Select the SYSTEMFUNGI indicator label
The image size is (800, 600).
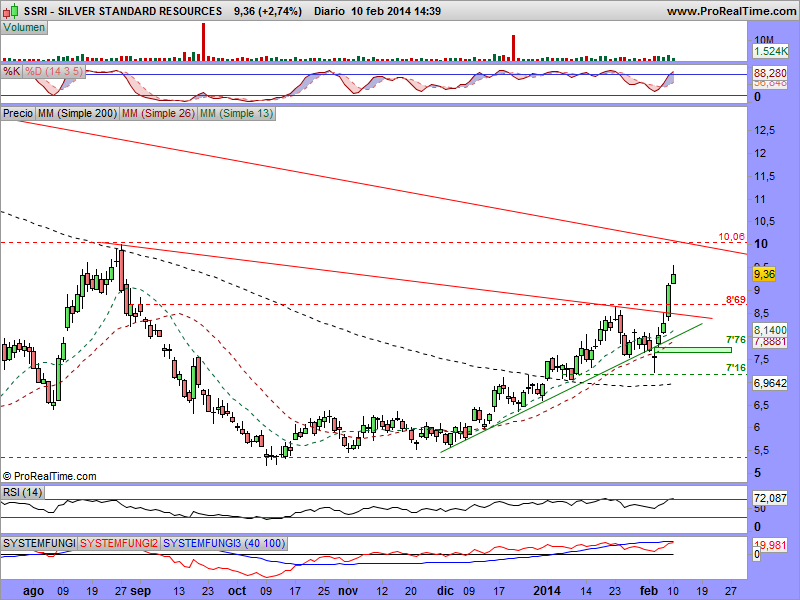(39, 543)
